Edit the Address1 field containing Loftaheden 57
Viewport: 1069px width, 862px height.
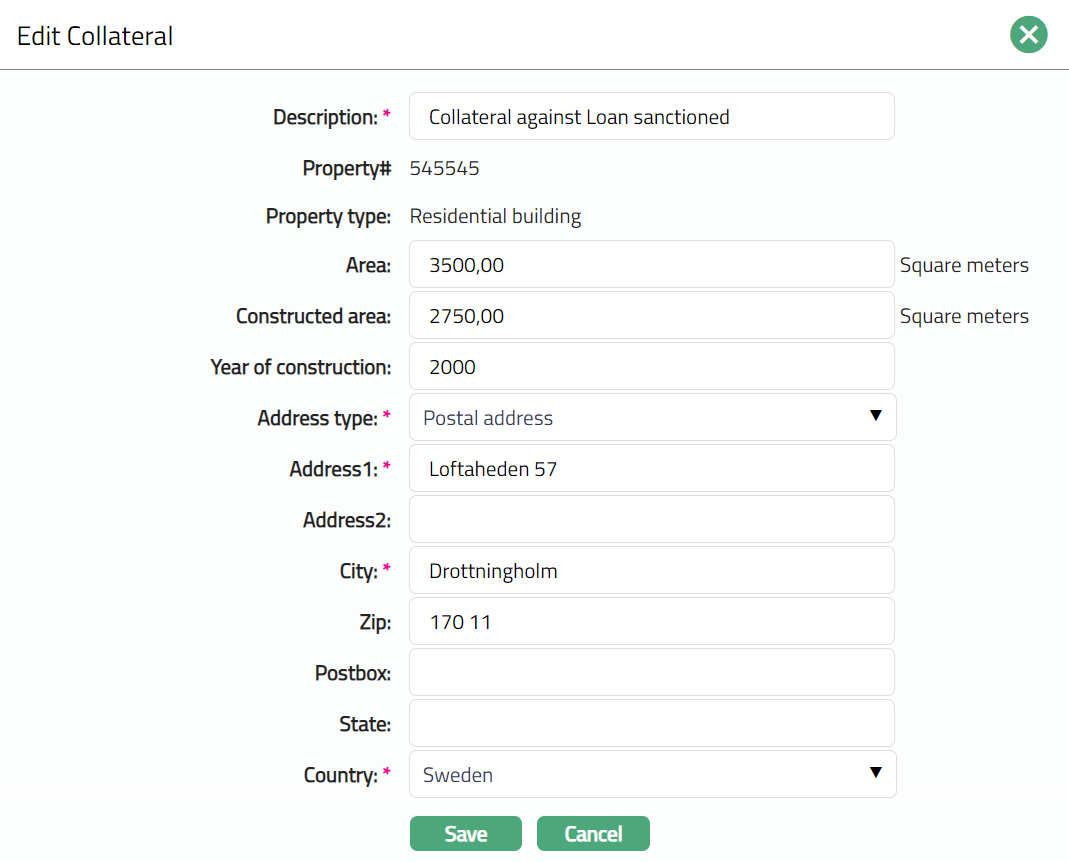point(651,469)
